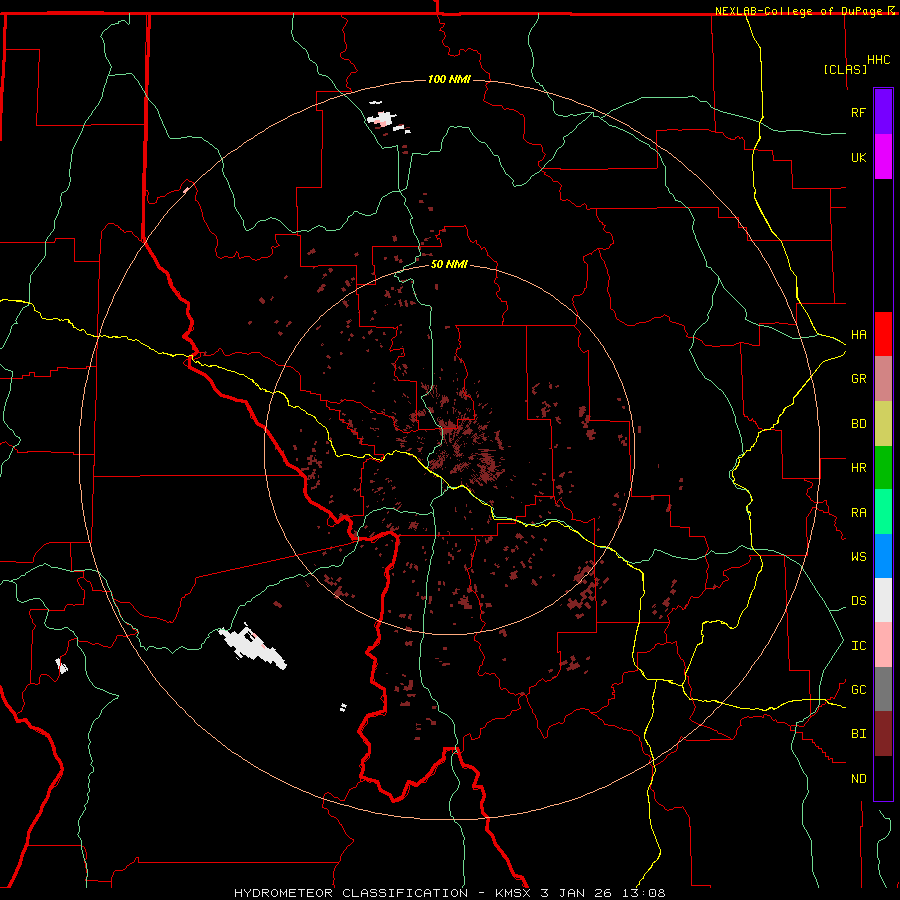Click the 100 NMI range ring label

(x=449, y=79)
